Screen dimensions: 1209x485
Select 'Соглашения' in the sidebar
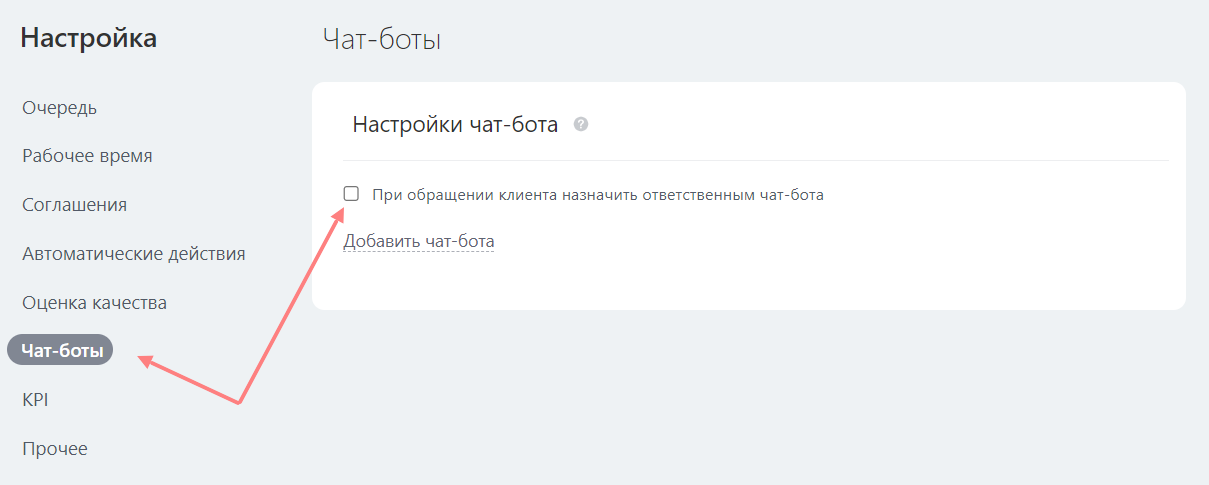(74, 205)
